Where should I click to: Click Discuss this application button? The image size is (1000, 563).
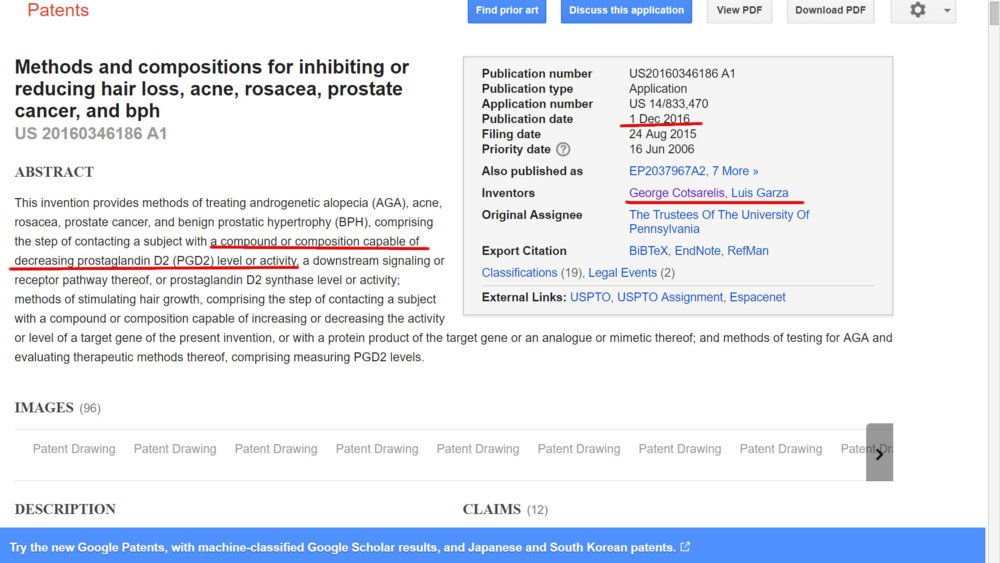(x=626, y=10)
